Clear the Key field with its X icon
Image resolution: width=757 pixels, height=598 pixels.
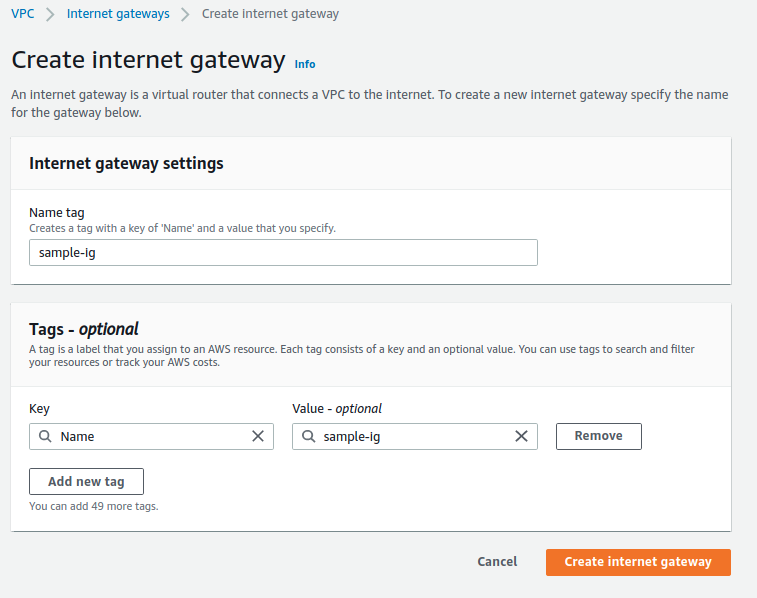[x=258, y=436]
